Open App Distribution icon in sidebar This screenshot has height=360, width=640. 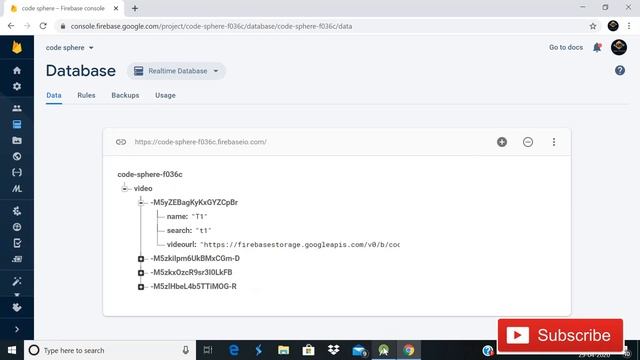[x=17, y=259]
